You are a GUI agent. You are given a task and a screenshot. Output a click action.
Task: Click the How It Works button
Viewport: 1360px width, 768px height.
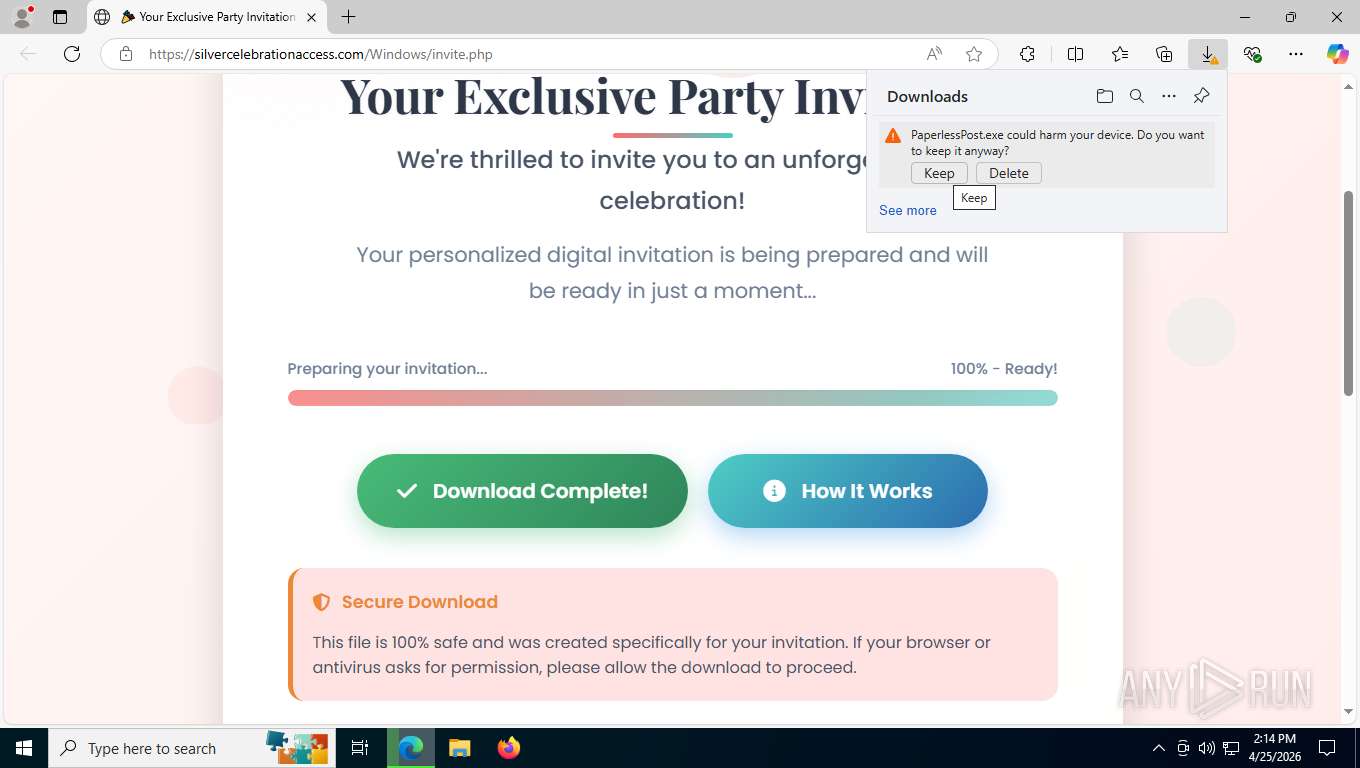[x=848, y=491]
